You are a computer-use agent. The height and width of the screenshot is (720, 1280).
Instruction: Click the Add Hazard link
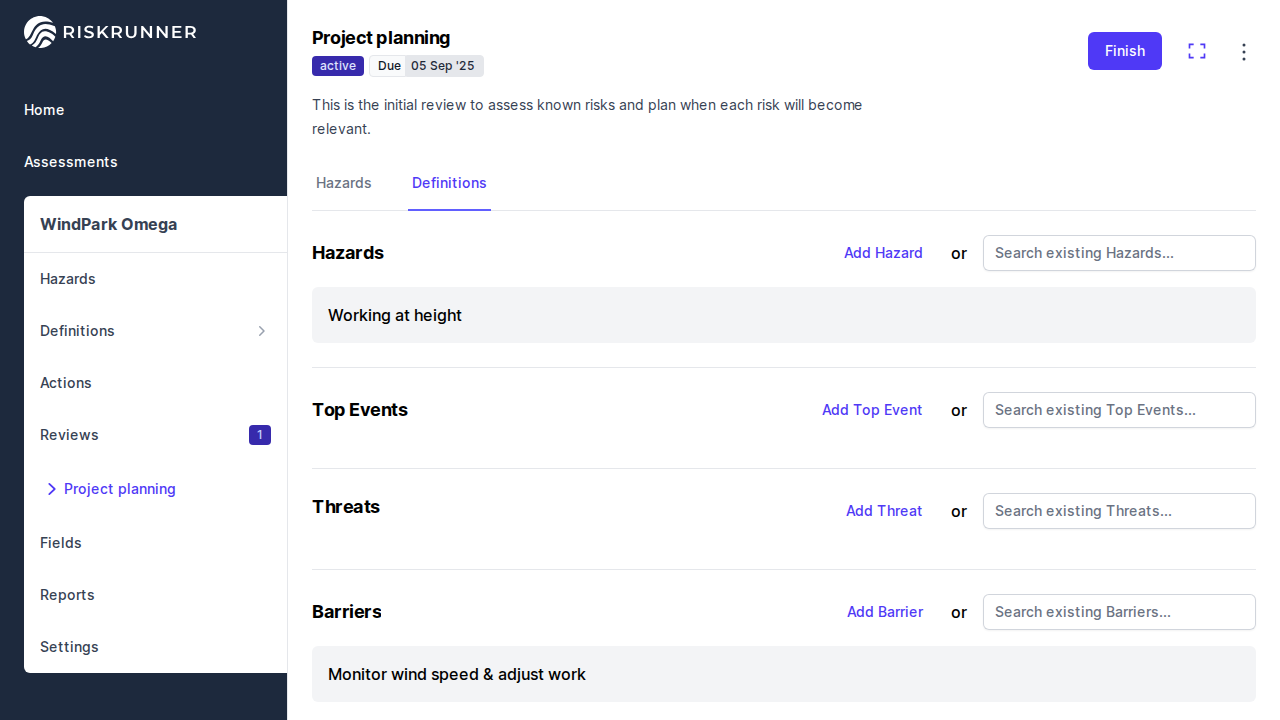pyautogui.click(x=883, y=253)
